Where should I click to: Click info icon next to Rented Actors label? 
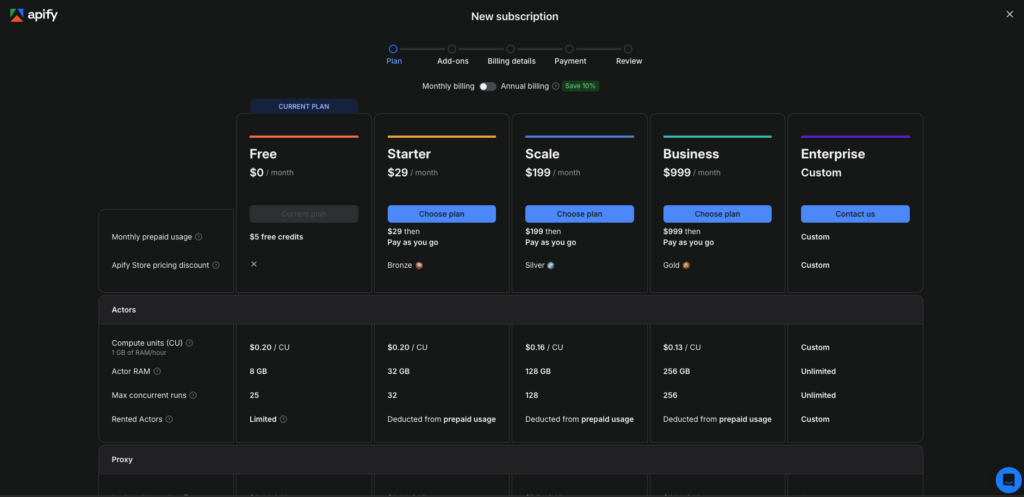[x=169, y=419]
